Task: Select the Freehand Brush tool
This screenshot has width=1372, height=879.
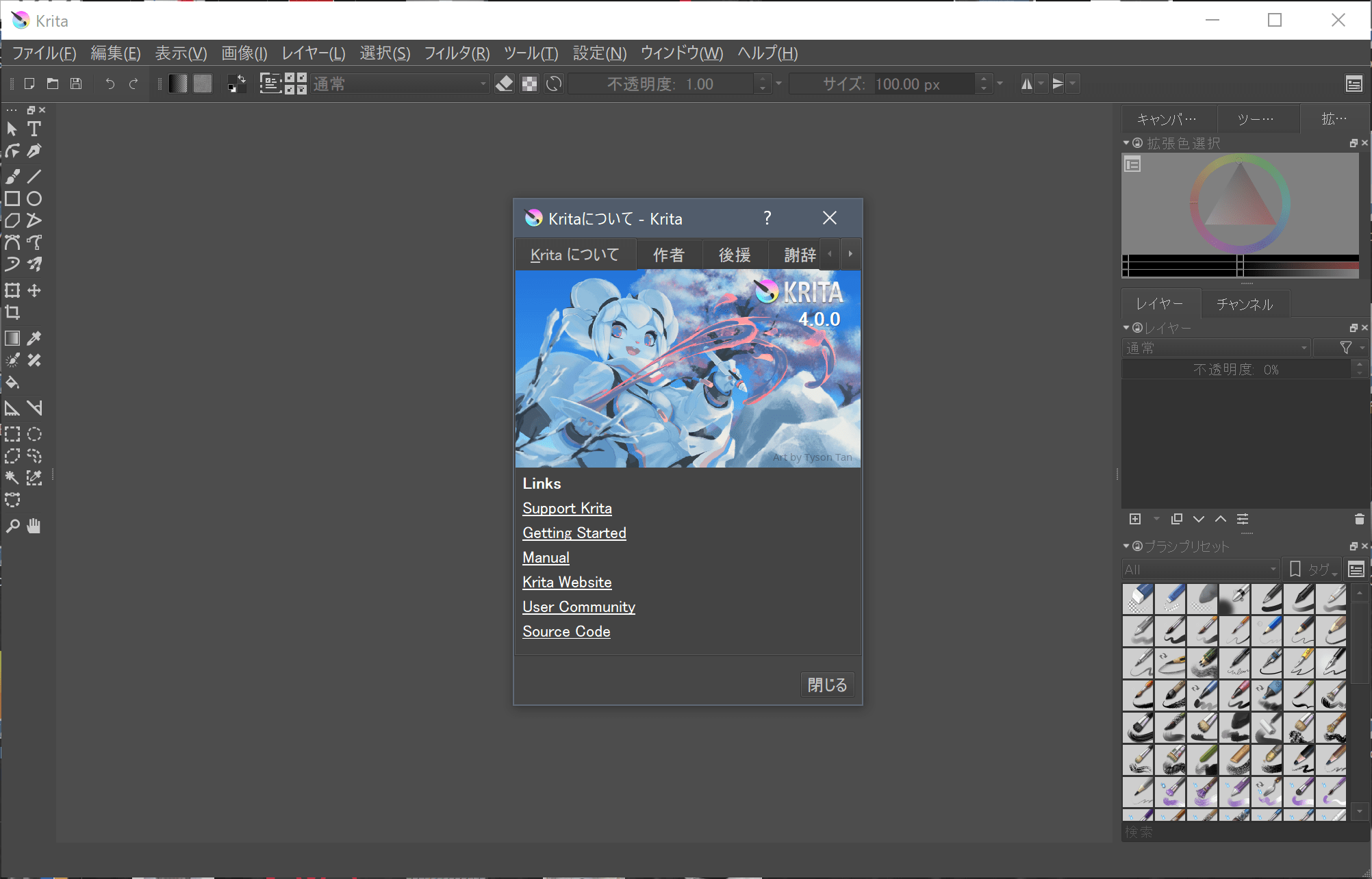Action: (x=11, y=176)
